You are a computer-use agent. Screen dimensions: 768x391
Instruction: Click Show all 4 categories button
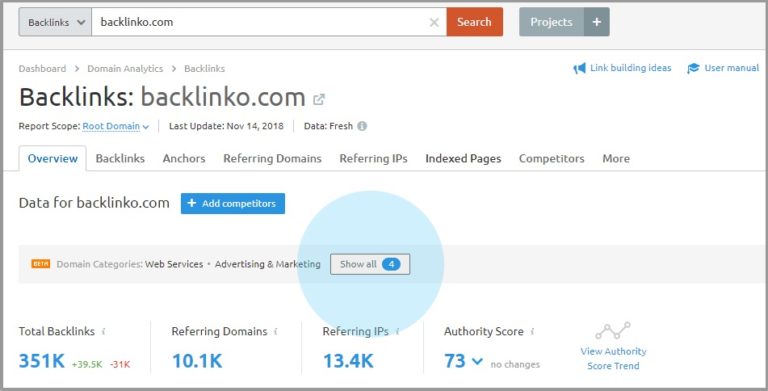[x=370, y=264]
